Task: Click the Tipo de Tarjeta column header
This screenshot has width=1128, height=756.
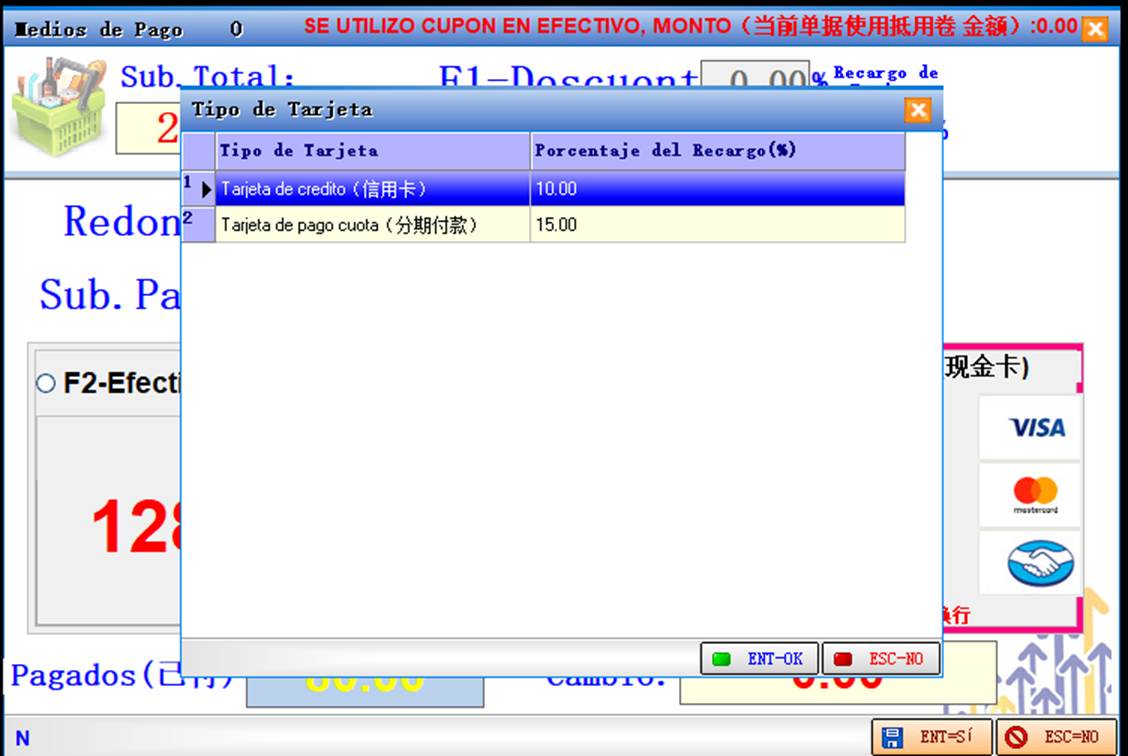Action: [x=372, y=151]
